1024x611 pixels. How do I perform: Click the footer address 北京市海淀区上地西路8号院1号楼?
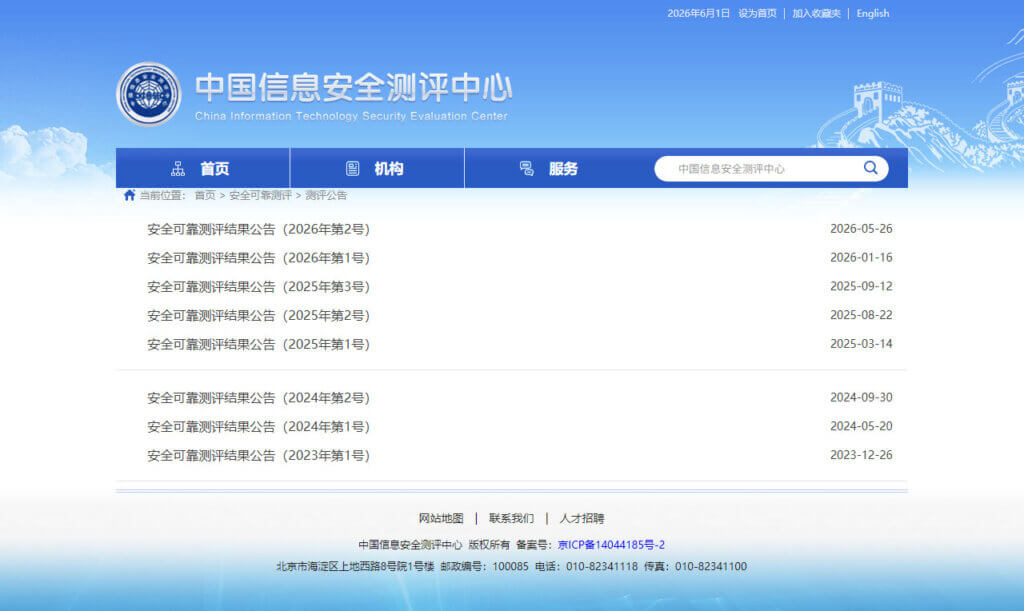pos(355,566)
